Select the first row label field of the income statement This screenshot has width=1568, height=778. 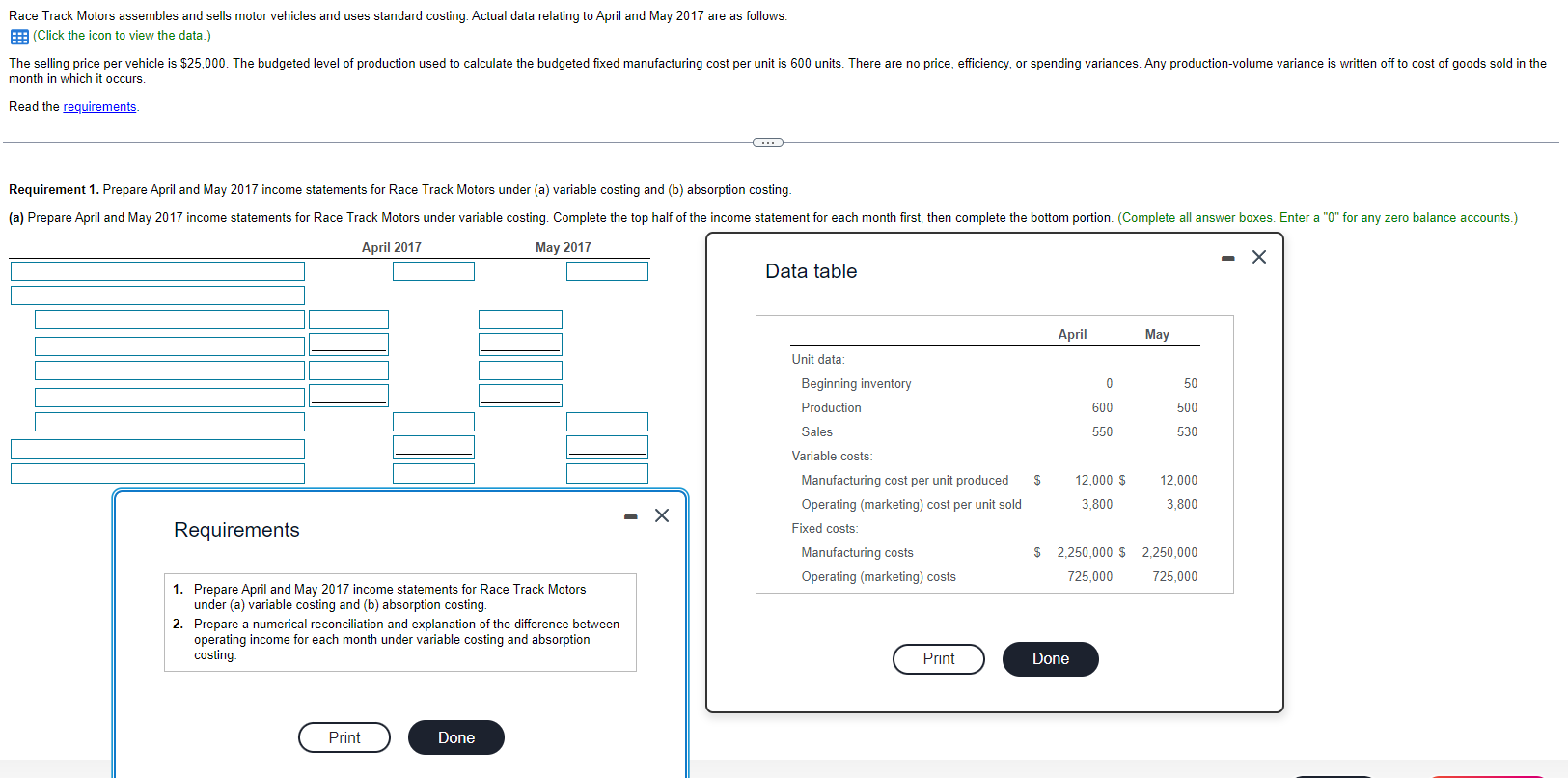click(157, 271)
